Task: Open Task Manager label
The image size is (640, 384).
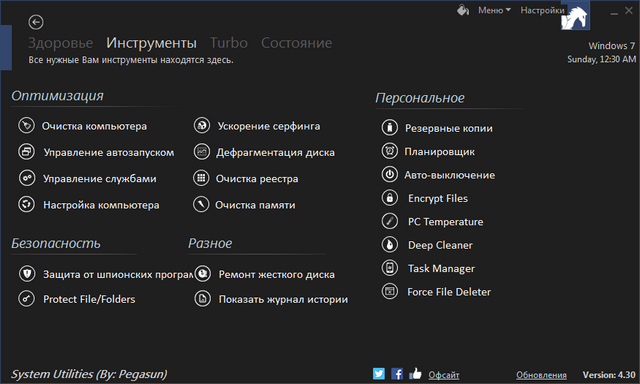Action: (441, 269)
